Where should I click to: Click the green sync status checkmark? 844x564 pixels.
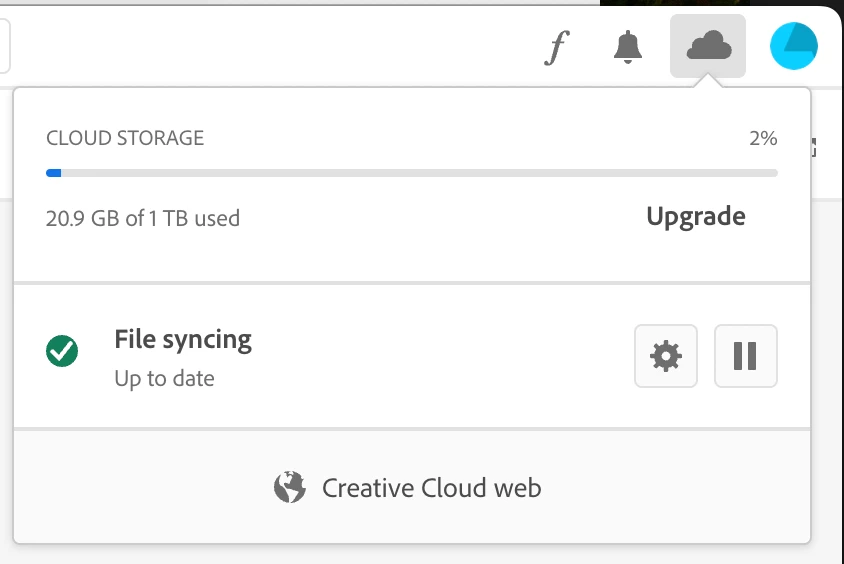63,351
